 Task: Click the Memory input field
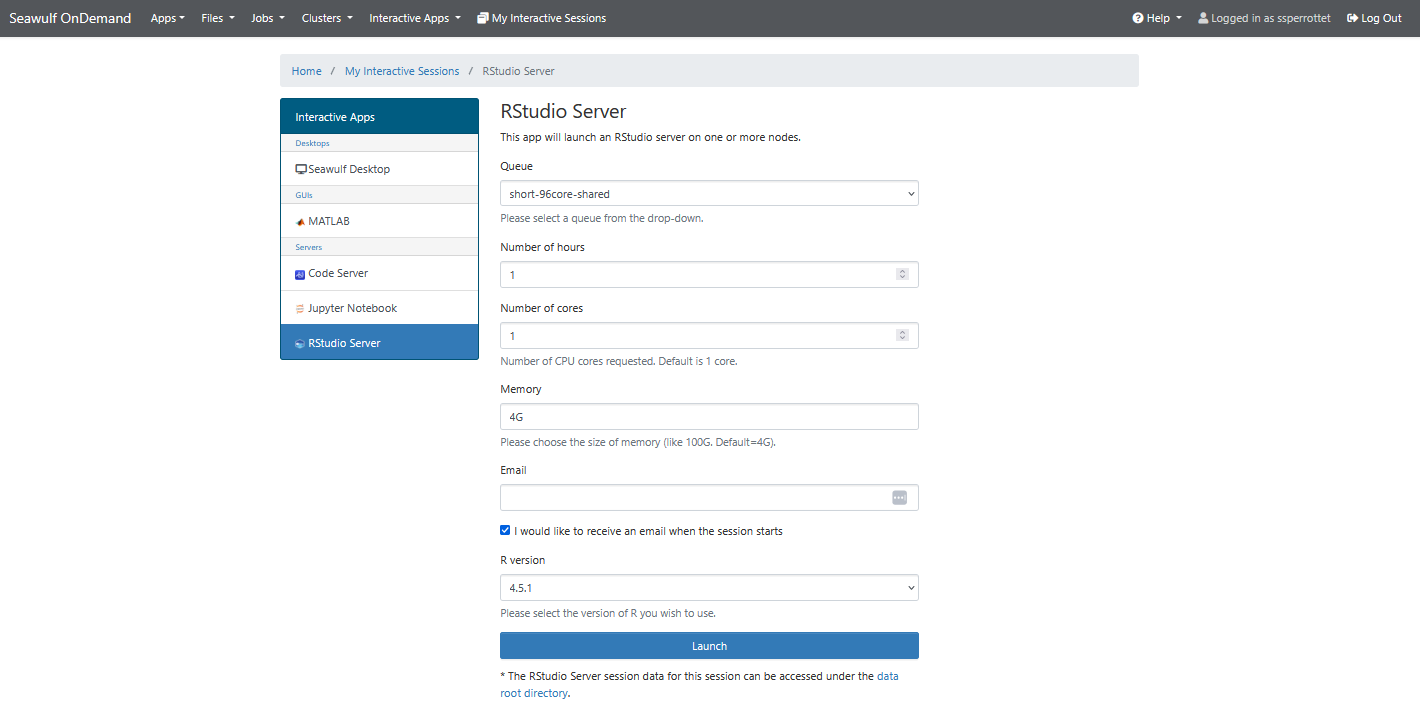[708, 416]
